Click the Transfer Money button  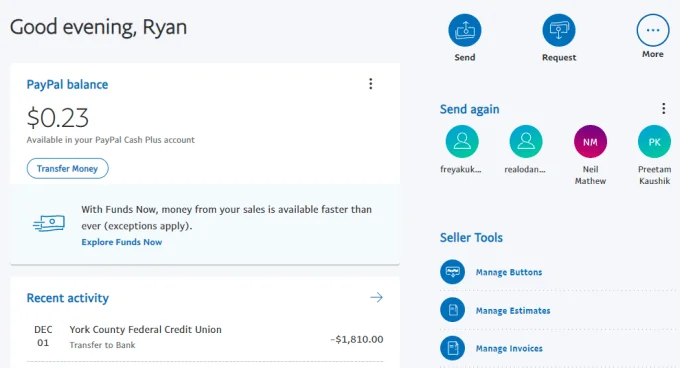(68, 168)
